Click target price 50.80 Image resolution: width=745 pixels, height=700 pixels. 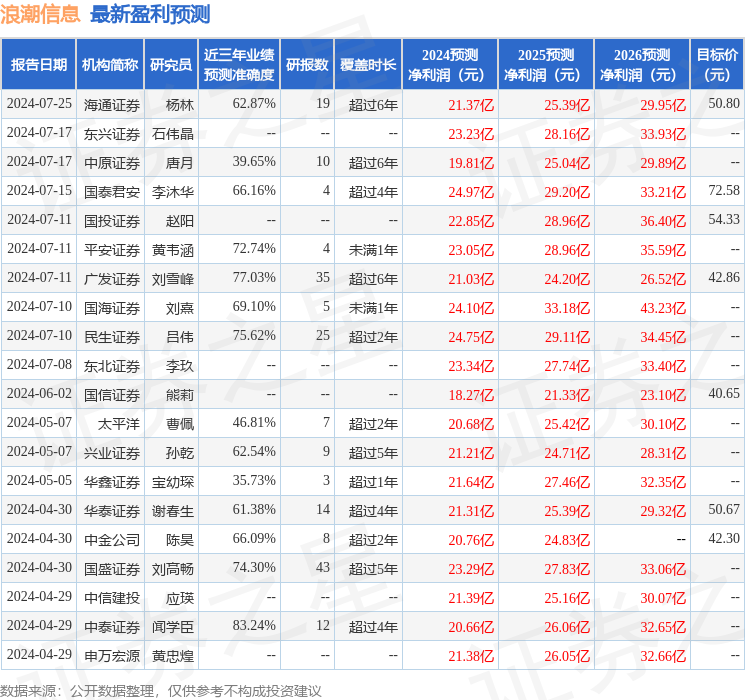tap(724, 103)
